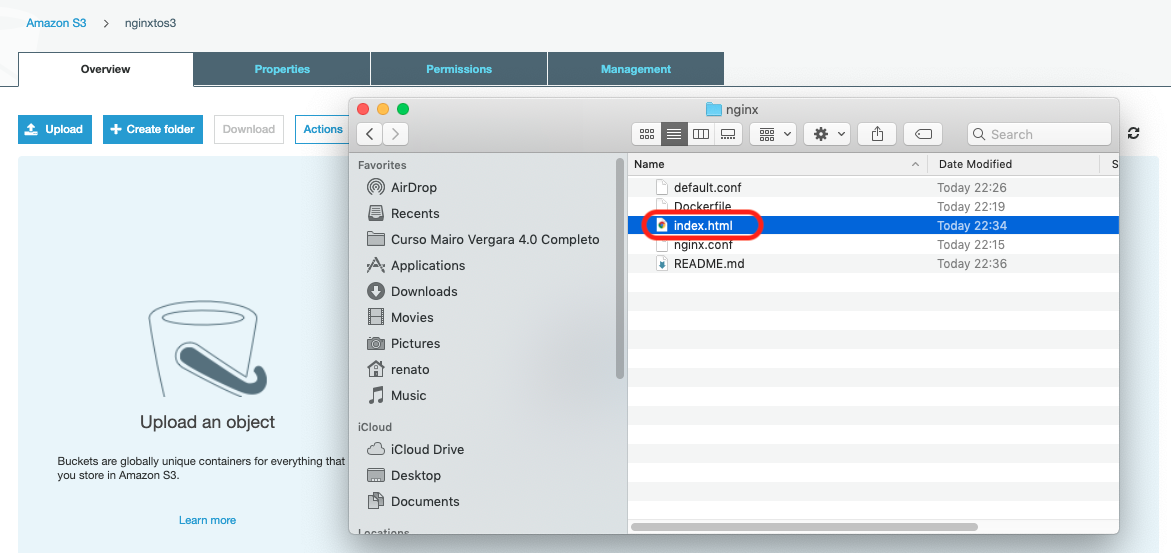Open Music in the sidebar
This screenshot has width=1171, height=553.
tap(397, 395)
